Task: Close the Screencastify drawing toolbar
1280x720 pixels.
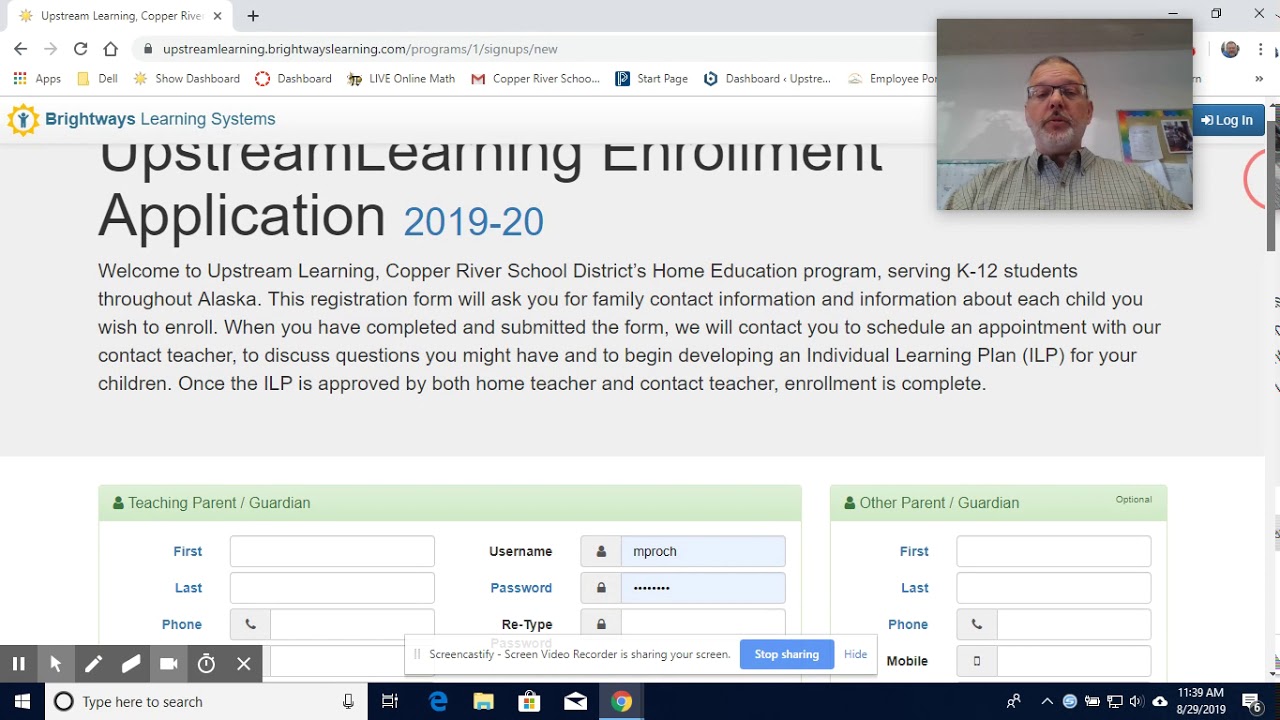Action: coord(244,664)
